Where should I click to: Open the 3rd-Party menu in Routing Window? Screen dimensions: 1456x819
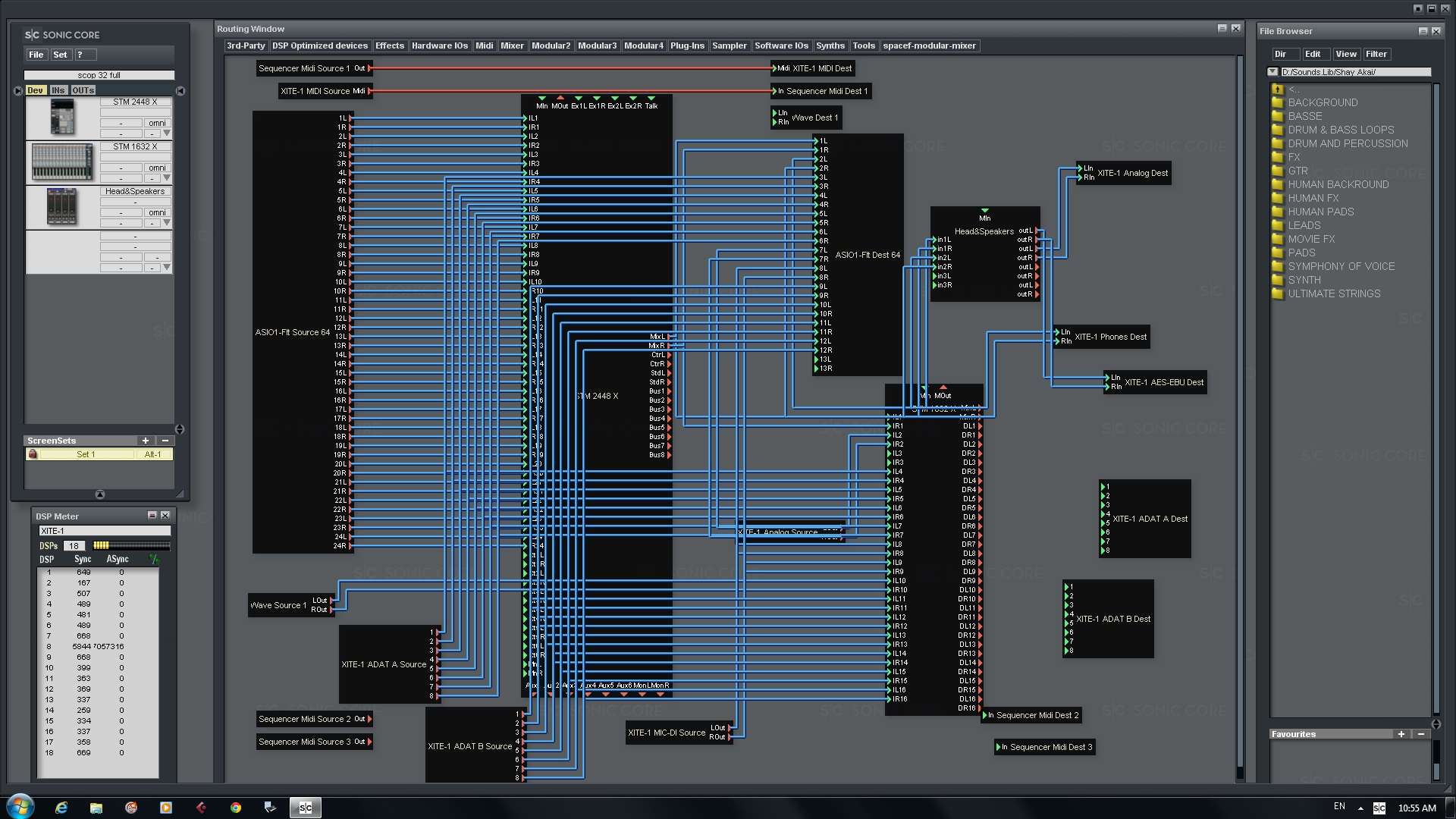[246, 45]
